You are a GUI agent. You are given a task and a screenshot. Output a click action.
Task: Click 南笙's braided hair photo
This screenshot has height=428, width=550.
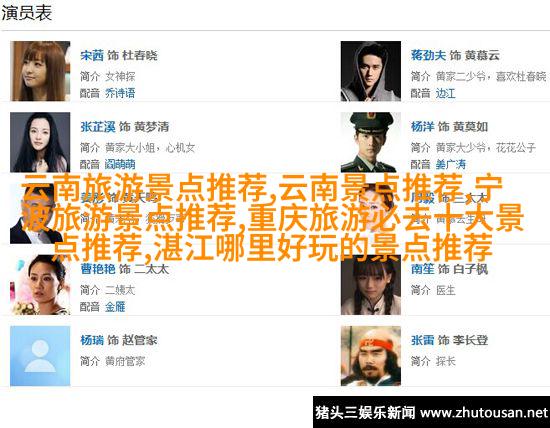click(x=371, y=285)
